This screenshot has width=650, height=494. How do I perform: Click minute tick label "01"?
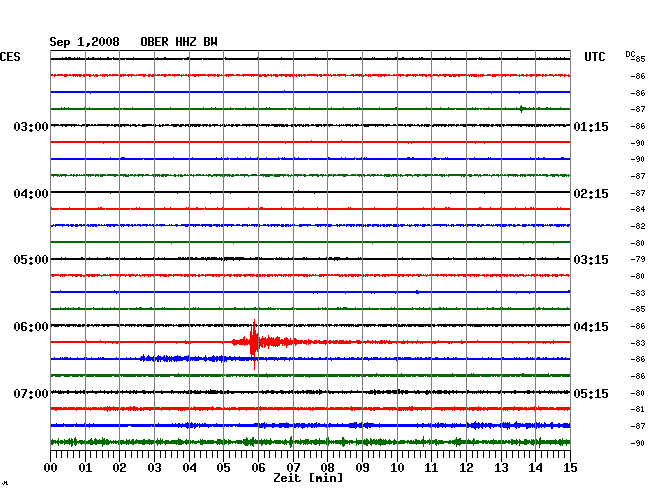(x=85, y=468)
